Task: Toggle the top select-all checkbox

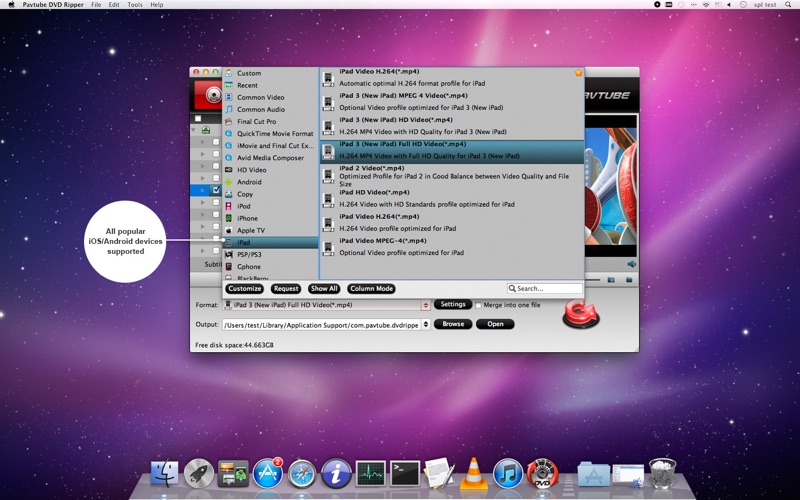Action: point(198,118)
